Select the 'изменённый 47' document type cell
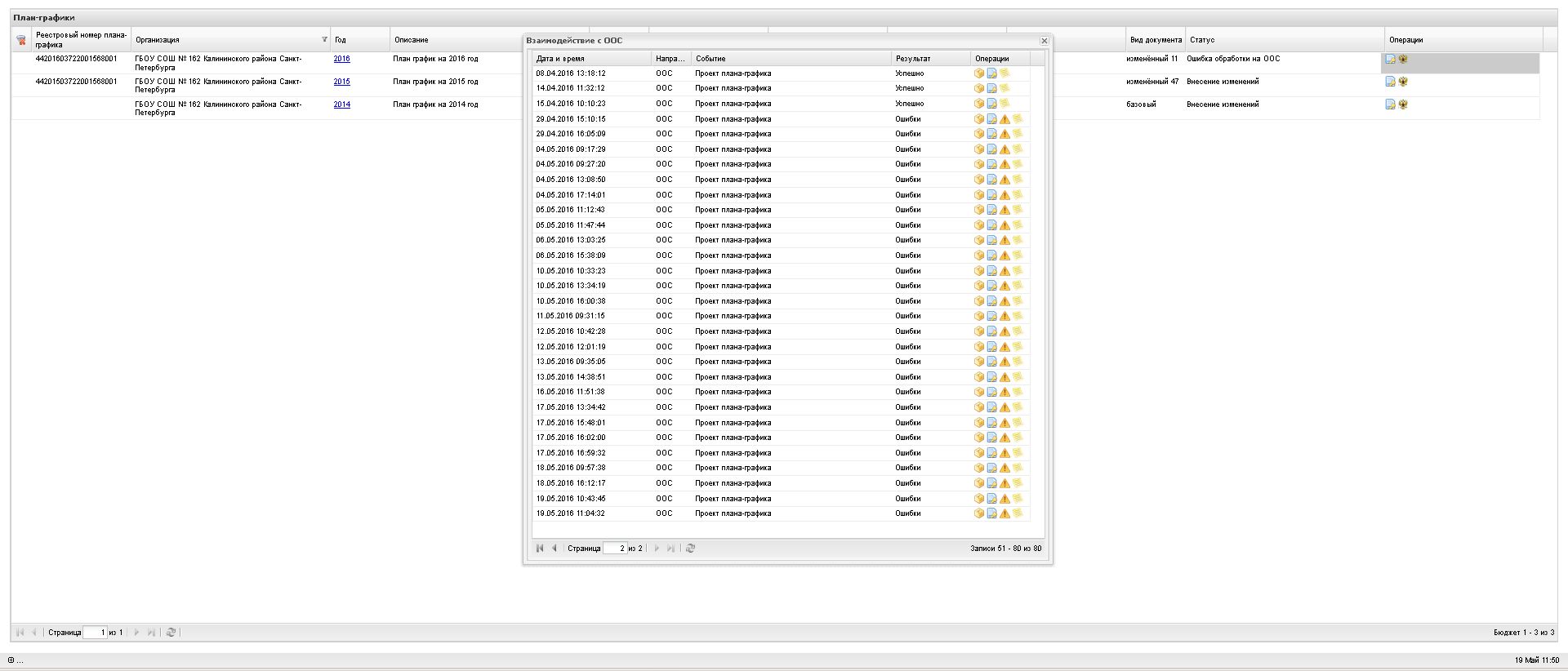Viewport: 1568px width, 671px height. (1152, 82)
